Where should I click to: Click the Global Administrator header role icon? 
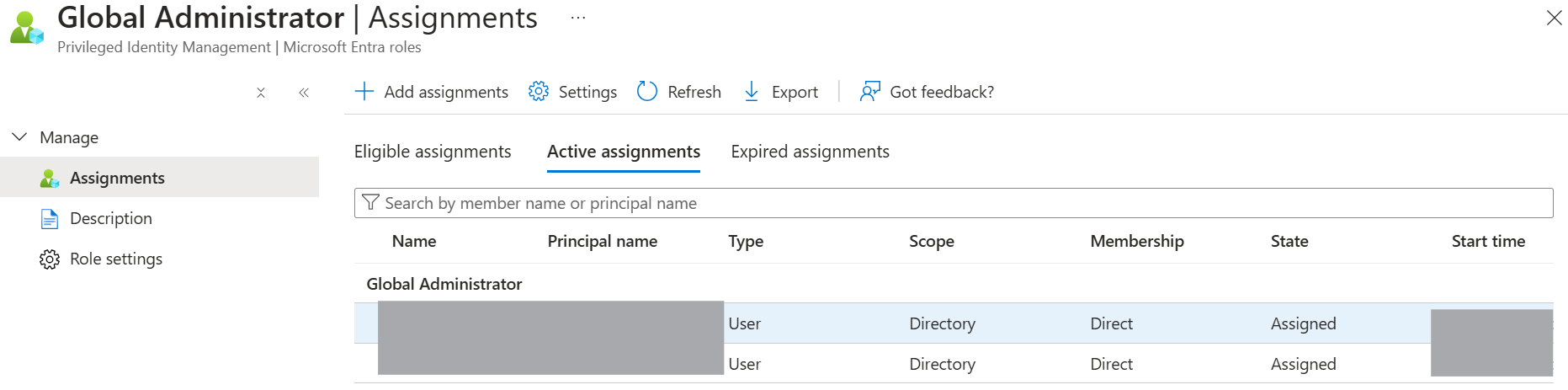point(27,28)
